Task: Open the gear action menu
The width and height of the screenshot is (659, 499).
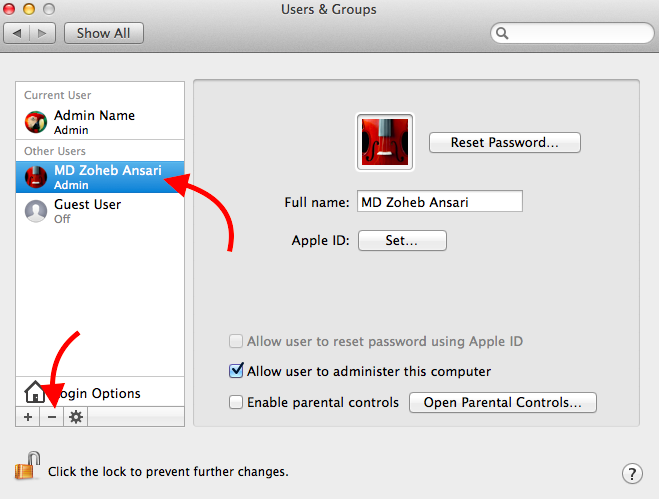Action: tap(75, 416)
